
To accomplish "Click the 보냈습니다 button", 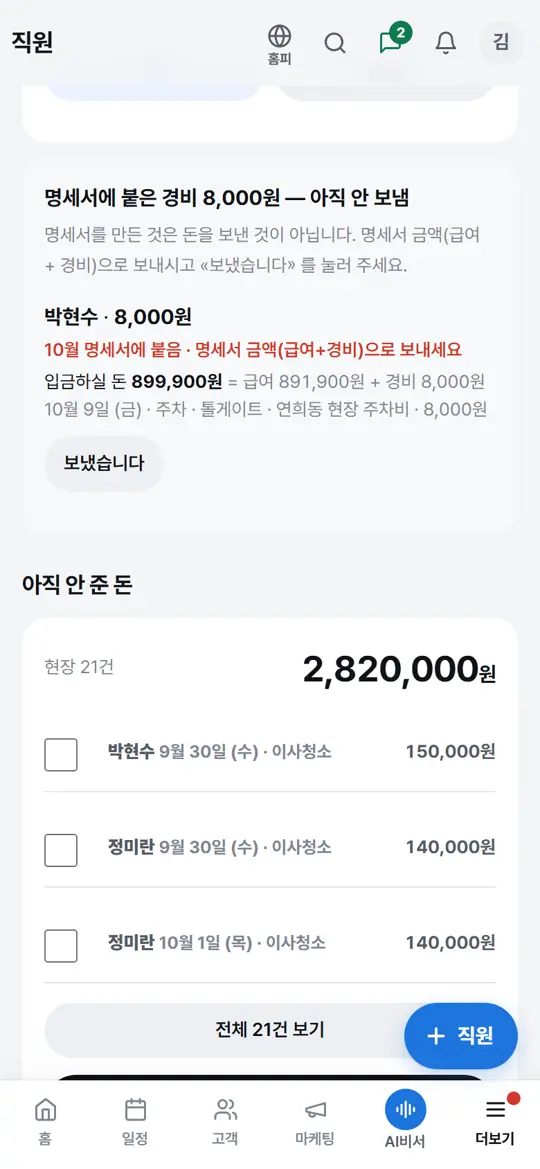I will tap(104, 463).
